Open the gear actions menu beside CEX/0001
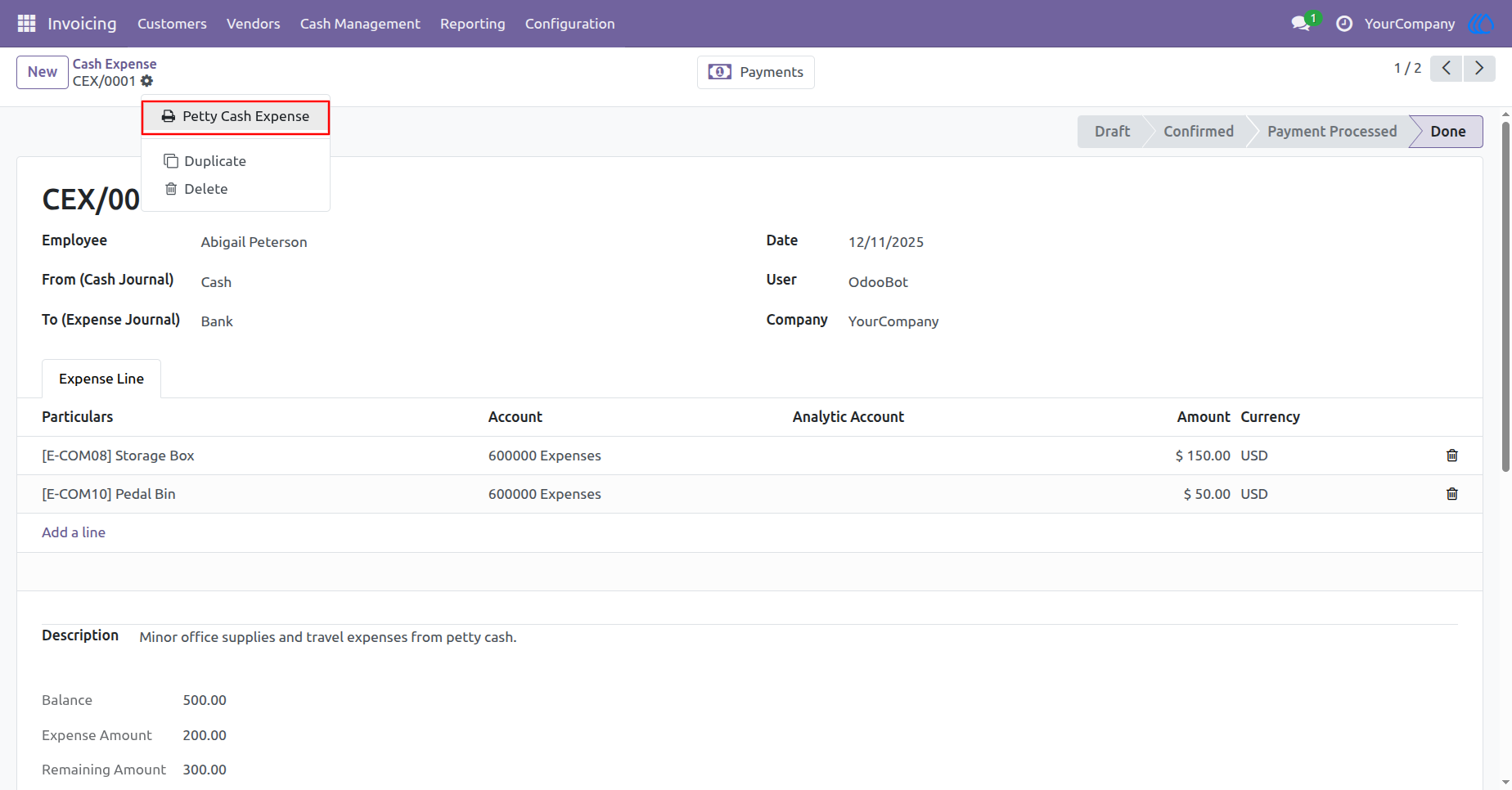The height and width of the screenshot is (790, 1512). (147, 81)
